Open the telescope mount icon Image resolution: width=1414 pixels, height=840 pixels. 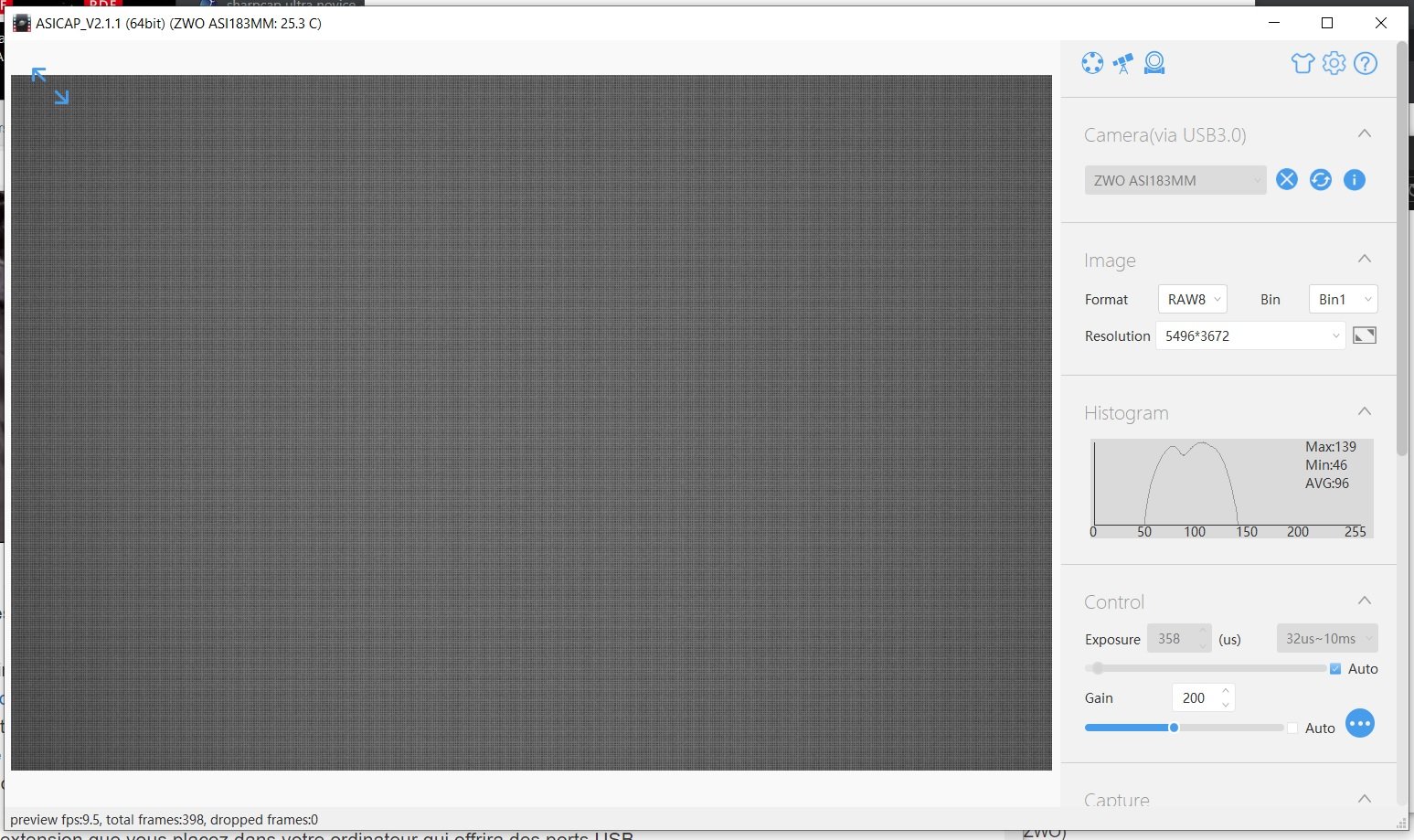(x=1123, y=63)
